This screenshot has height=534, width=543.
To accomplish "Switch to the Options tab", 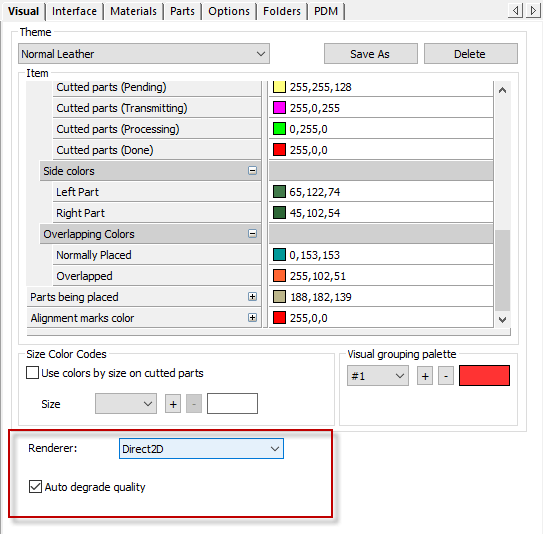I will [x=229, y=11].
